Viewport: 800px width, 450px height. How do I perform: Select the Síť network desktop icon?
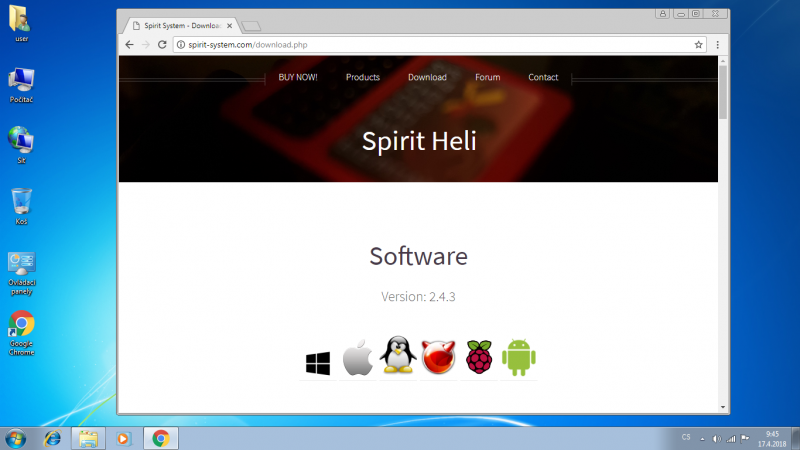pos(21,145)
